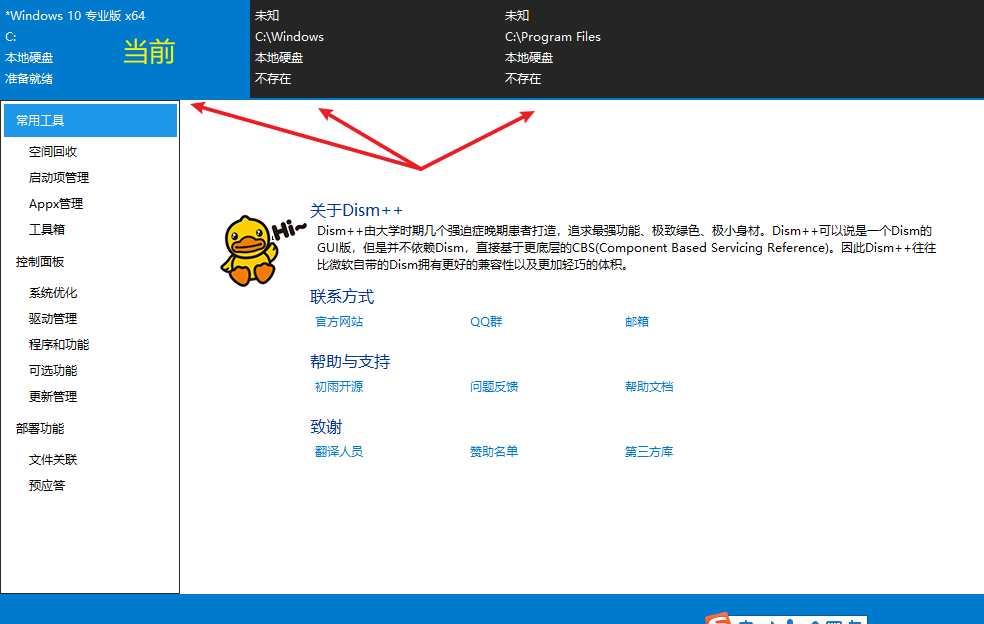Open 可选功能 in the sidebar
Image resolution: width=984 pixels, height=624 pixels.
coord(53,370)
